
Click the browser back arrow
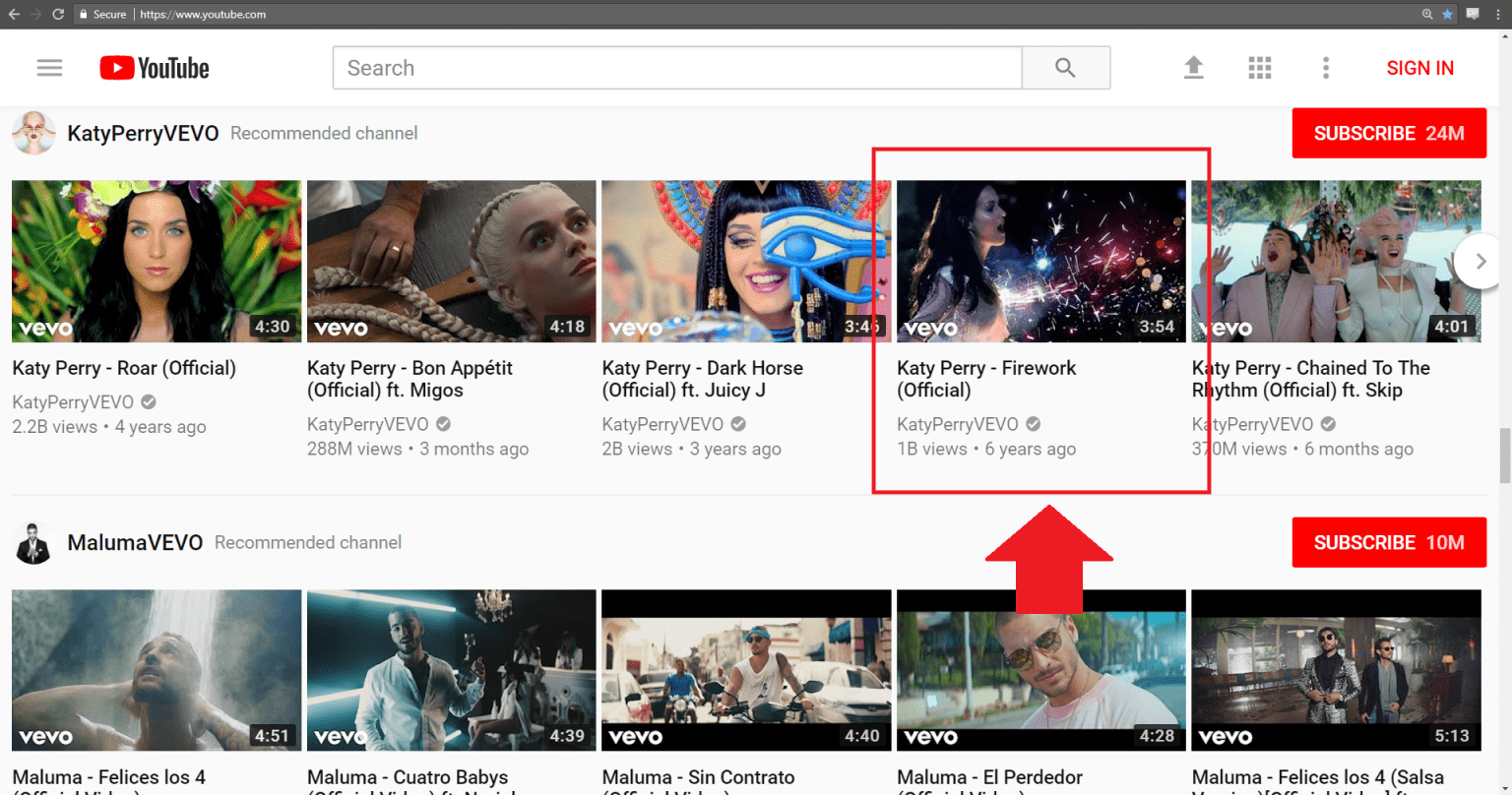[14, 14]
